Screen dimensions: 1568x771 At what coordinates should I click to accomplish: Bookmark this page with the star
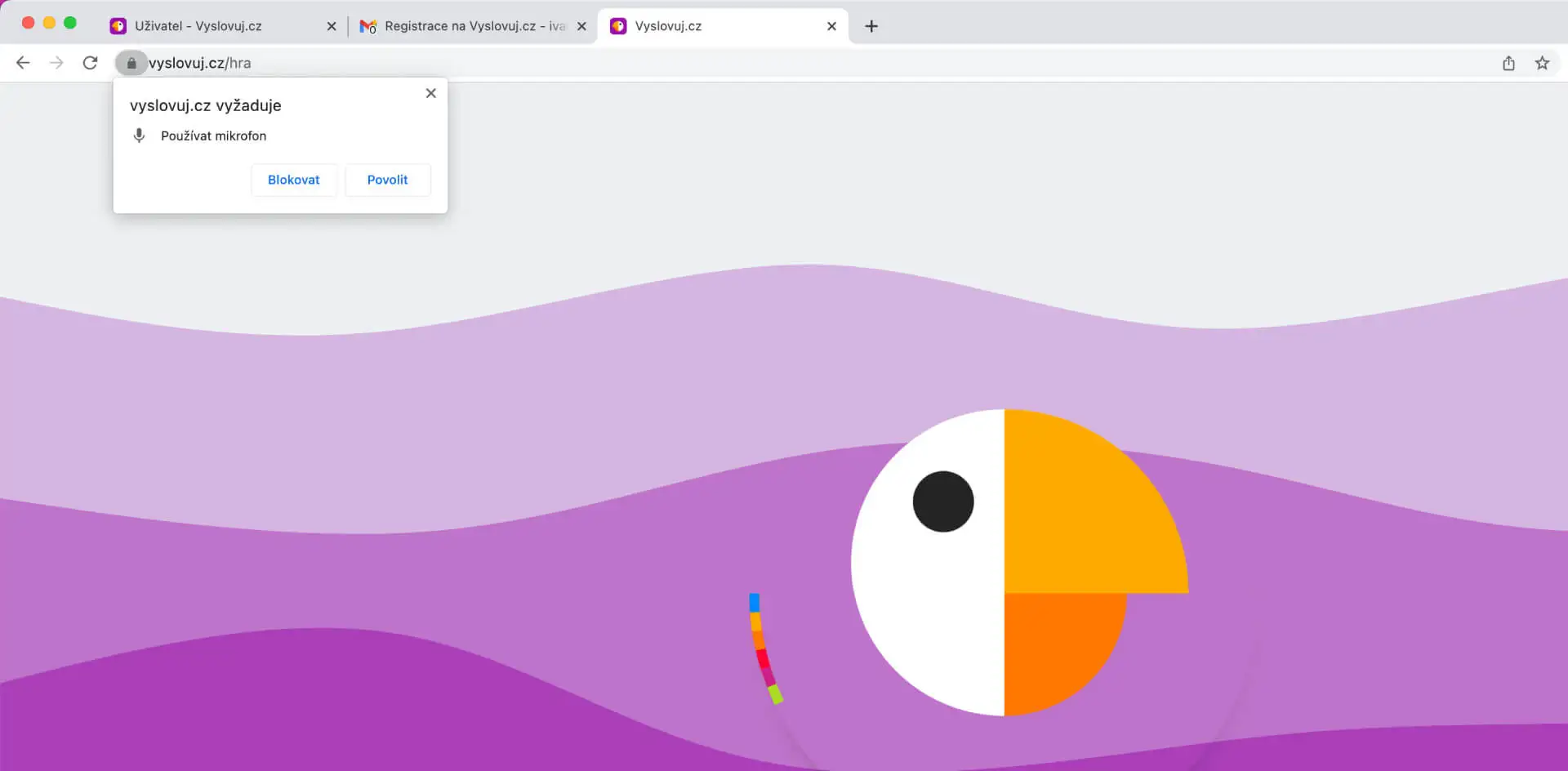[1542, 63]
